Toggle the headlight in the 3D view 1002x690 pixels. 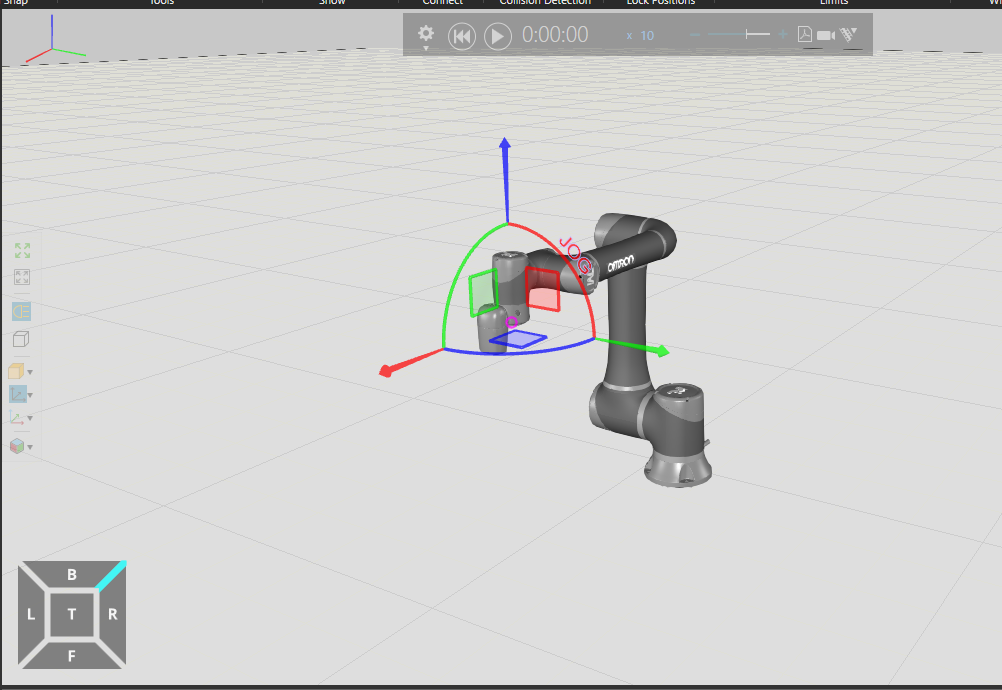click(x=21, y=312)
